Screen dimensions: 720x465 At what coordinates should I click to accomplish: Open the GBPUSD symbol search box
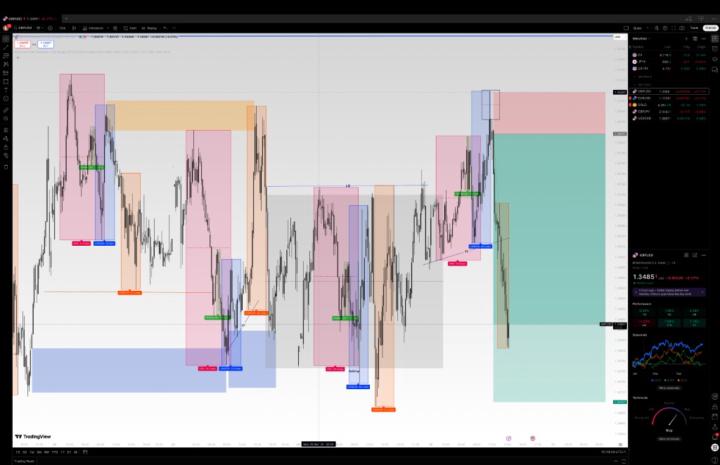coord(25,28)
